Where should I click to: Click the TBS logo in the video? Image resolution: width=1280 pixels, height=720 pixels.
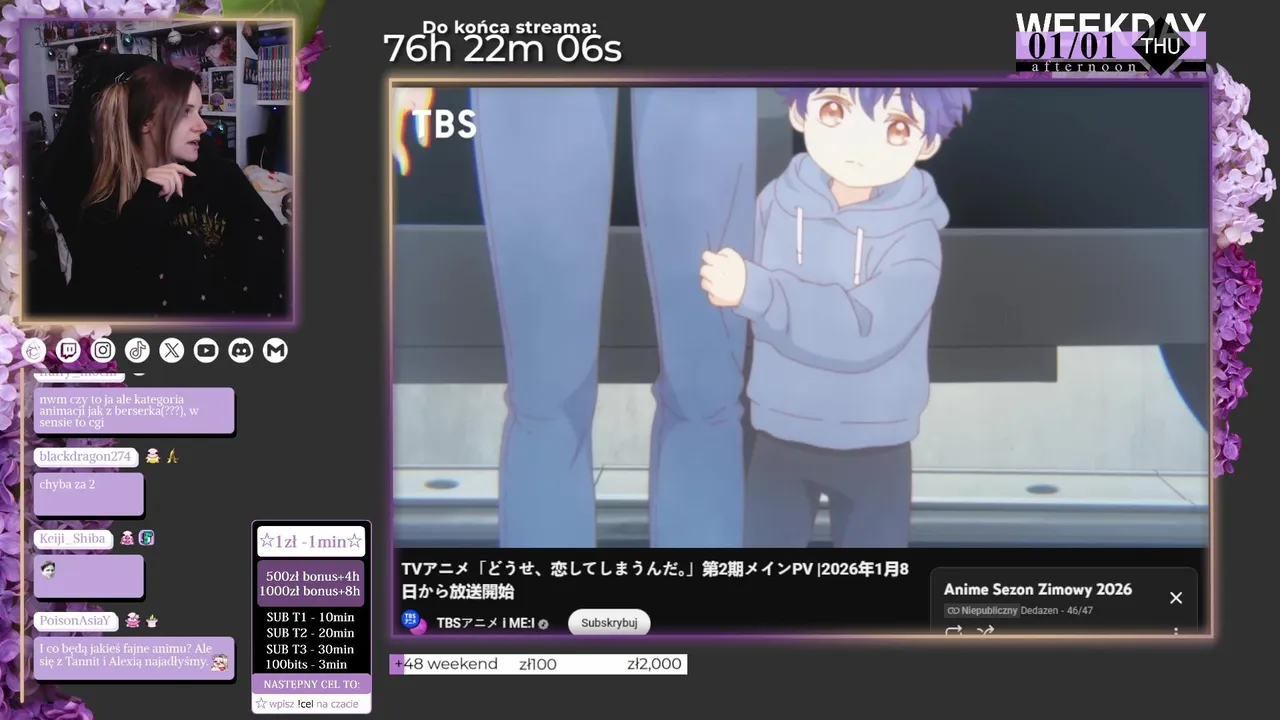[444, 124]
